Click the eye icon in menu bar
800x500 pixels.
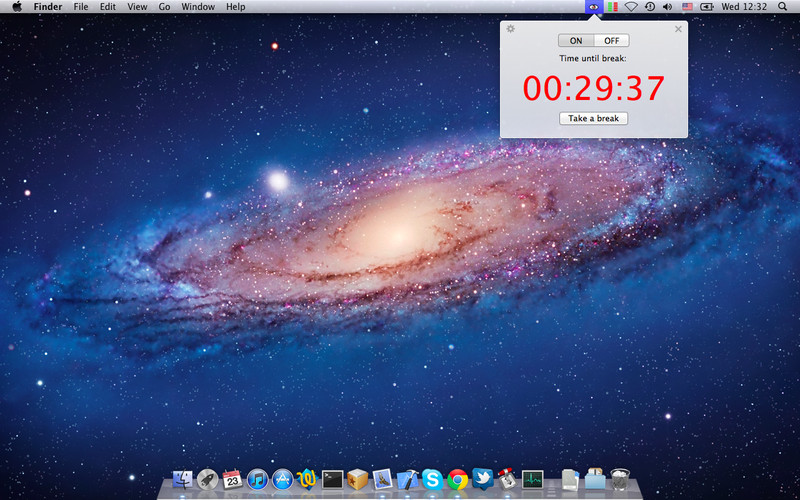593,7
